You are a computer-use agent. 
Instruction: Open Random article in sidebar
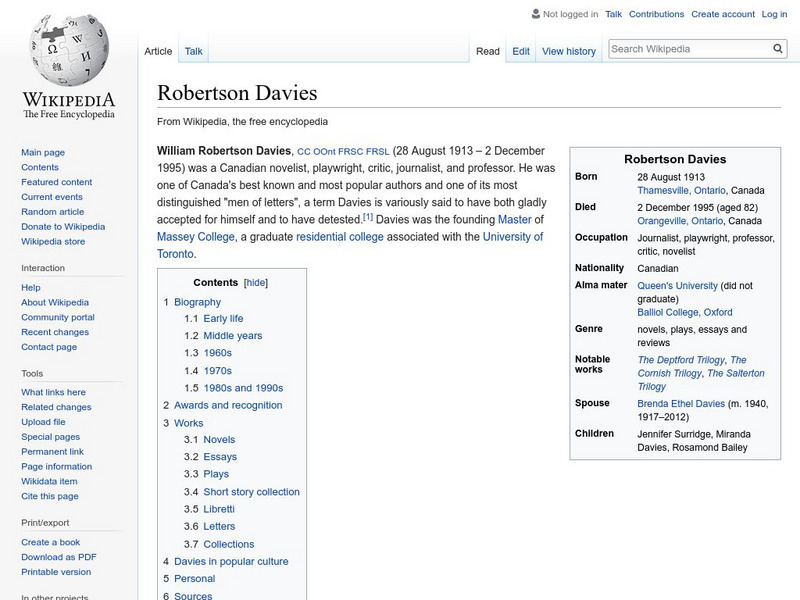click(52, 212)
